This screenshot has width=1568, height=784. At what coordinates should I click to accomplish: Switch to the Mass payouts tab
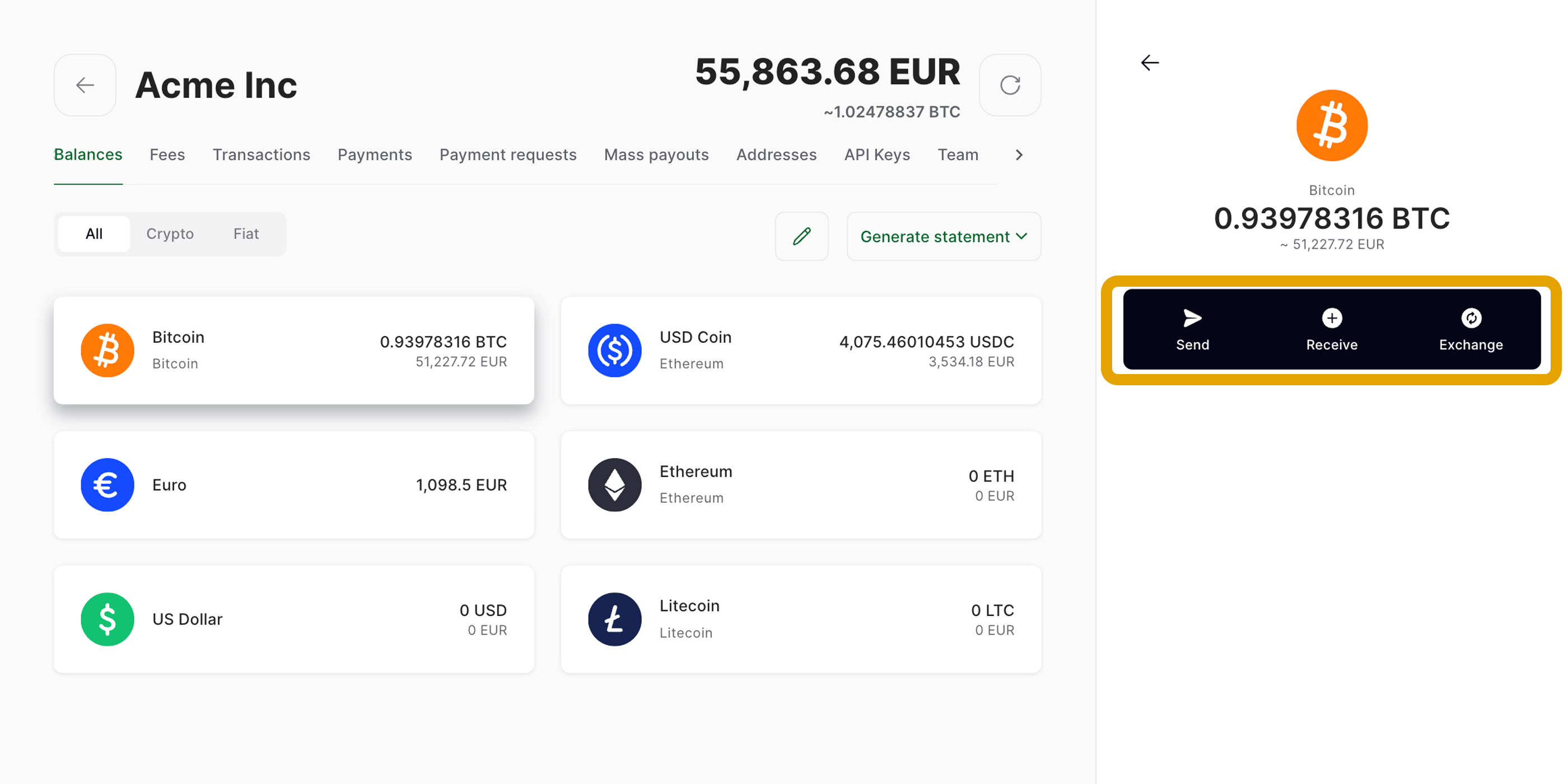pos(656,155)
